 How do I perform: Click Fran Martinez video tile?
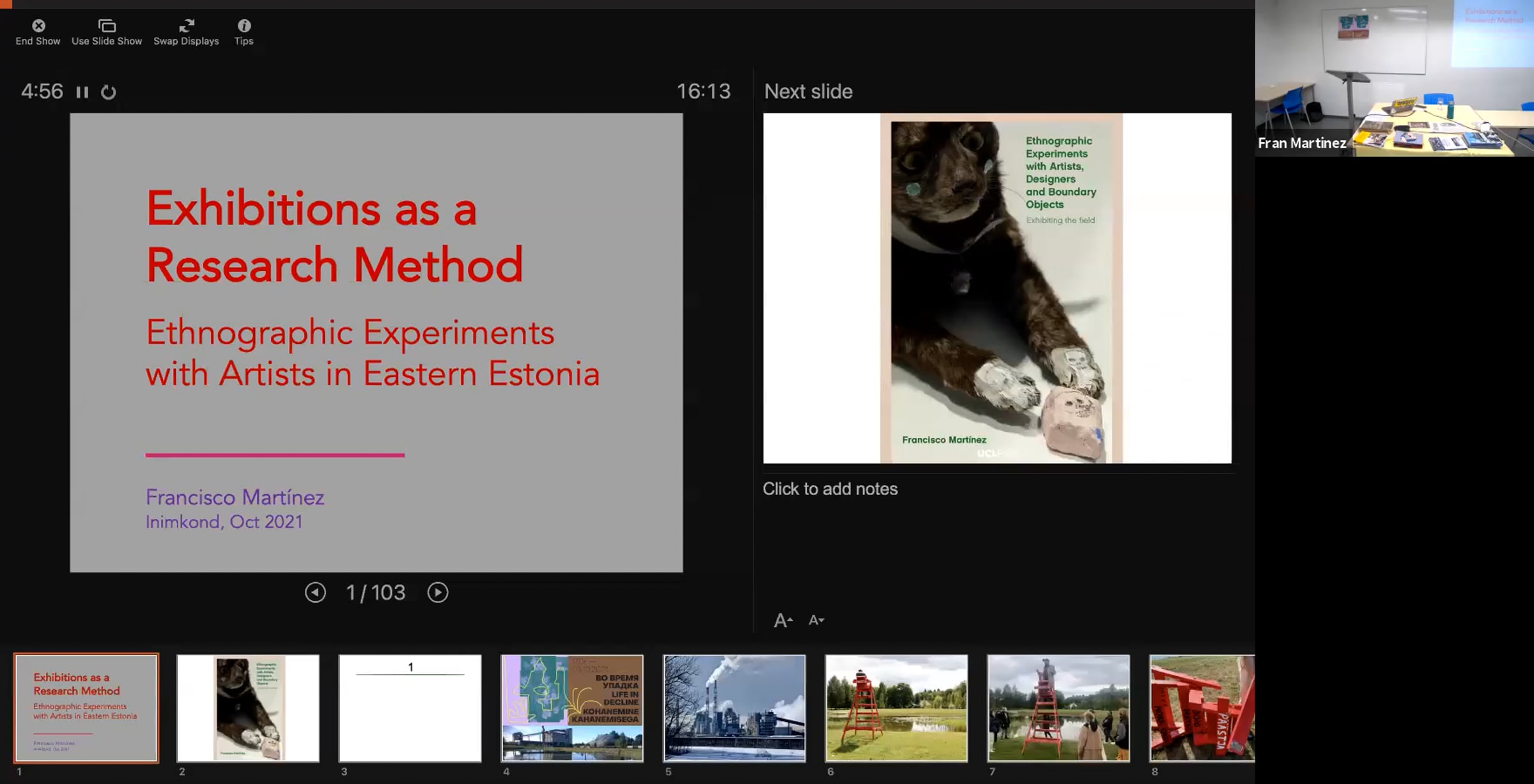pyautogui.click(x=1394, y=78)
